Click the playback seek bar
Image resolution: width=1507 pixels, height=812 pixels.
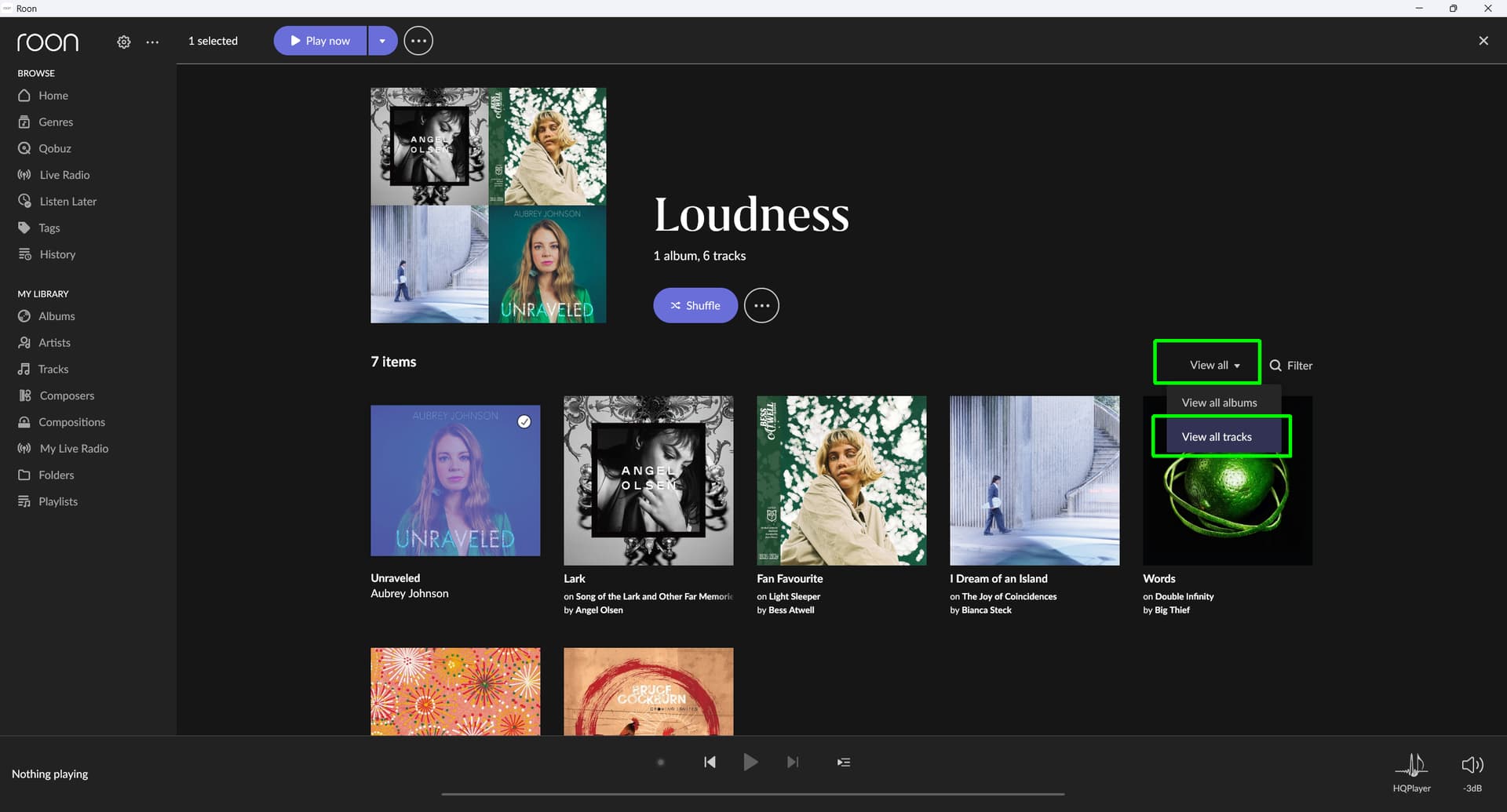pos(752,794)
